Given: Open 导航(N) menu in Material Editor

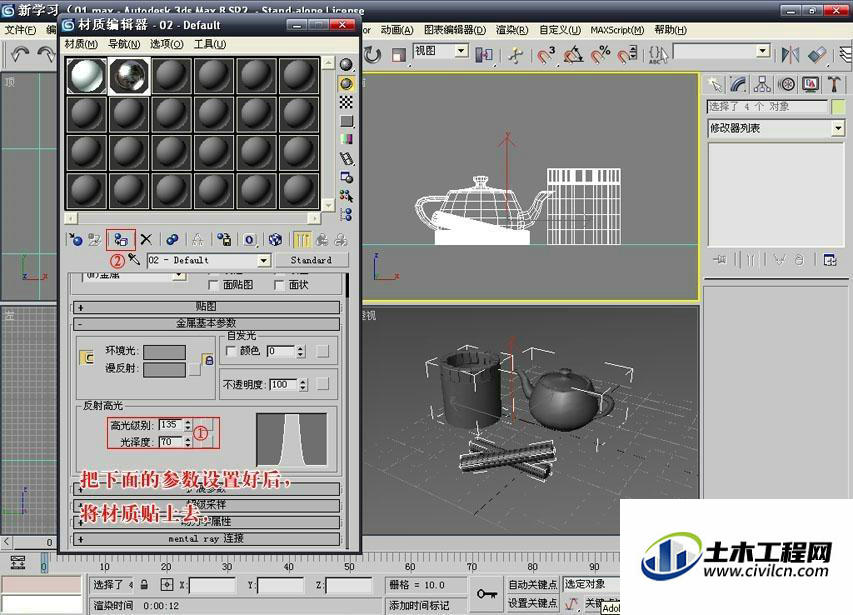Looking at the screenshot, I should [124, 44].
